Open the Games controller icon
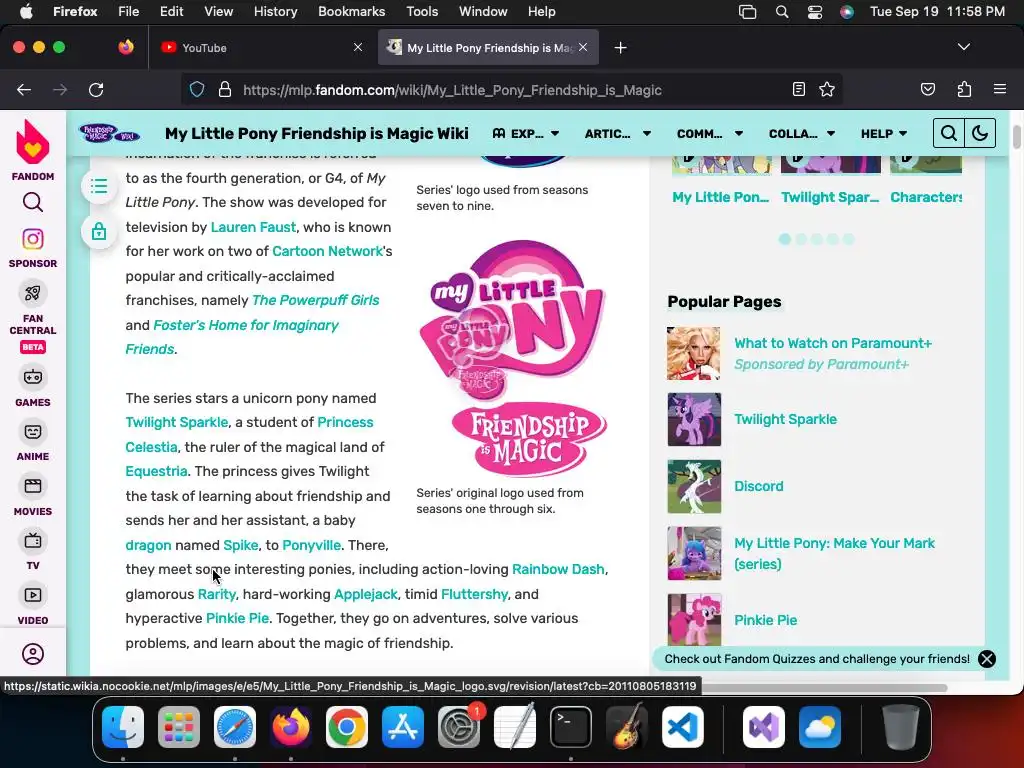The image size is (1024, 768). [33, 377]
